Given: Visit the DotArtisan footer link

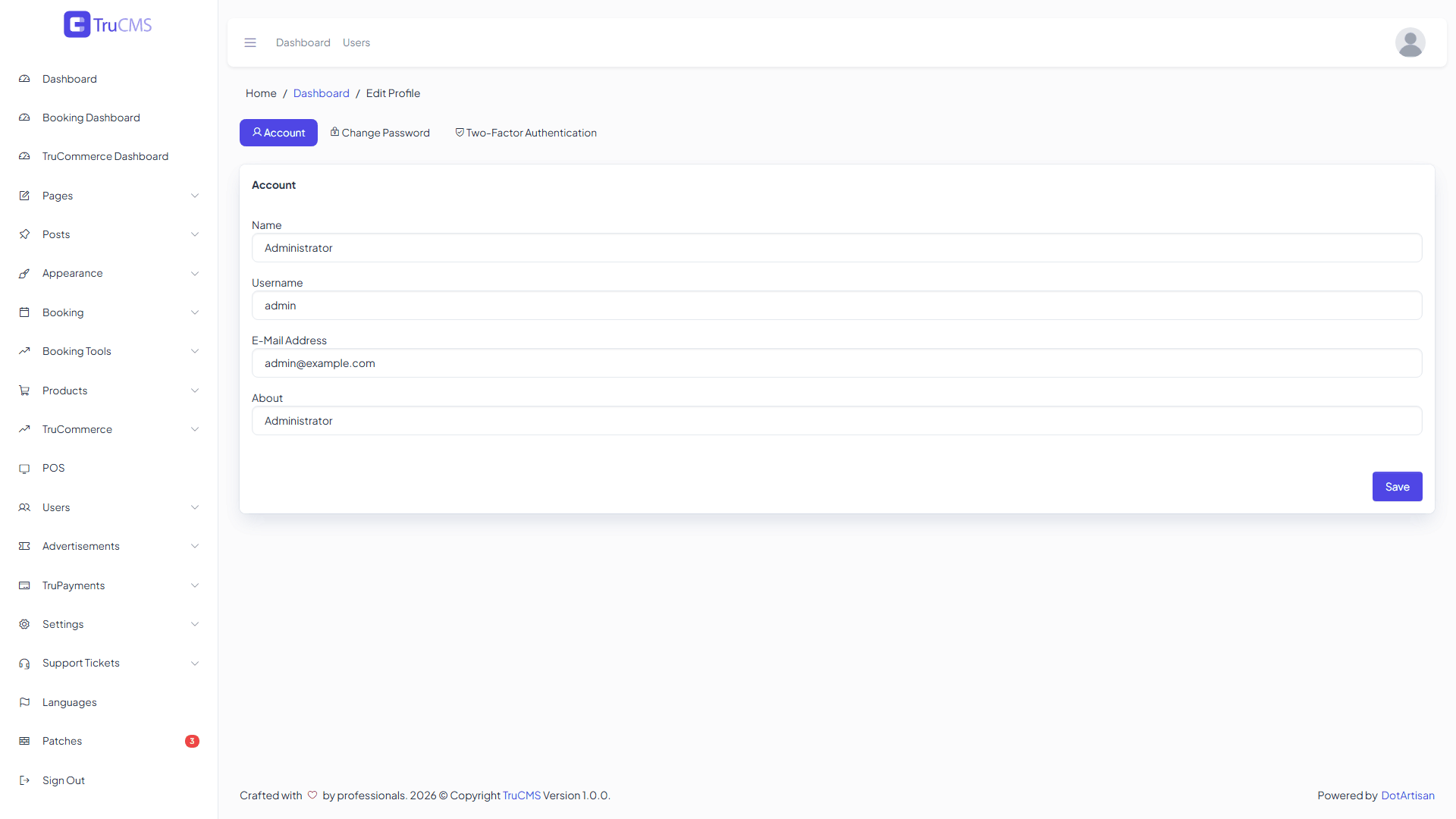Looking at the screenshot, I should (x=1407, y=795).
